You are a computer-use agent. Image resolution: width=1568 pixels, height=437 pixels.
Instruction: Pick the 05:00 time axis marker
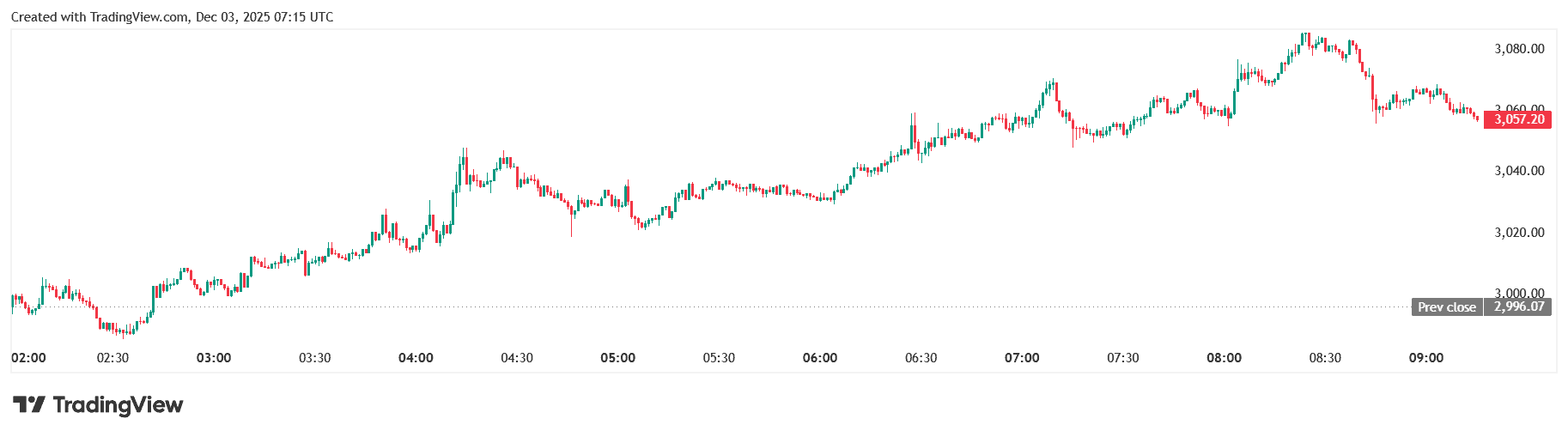coord(617,358)
